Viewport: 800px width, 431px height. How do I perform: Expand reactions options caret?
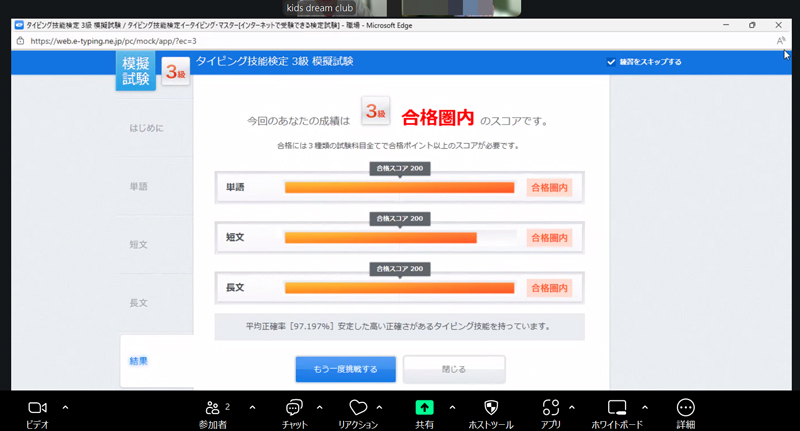[379, 408]
